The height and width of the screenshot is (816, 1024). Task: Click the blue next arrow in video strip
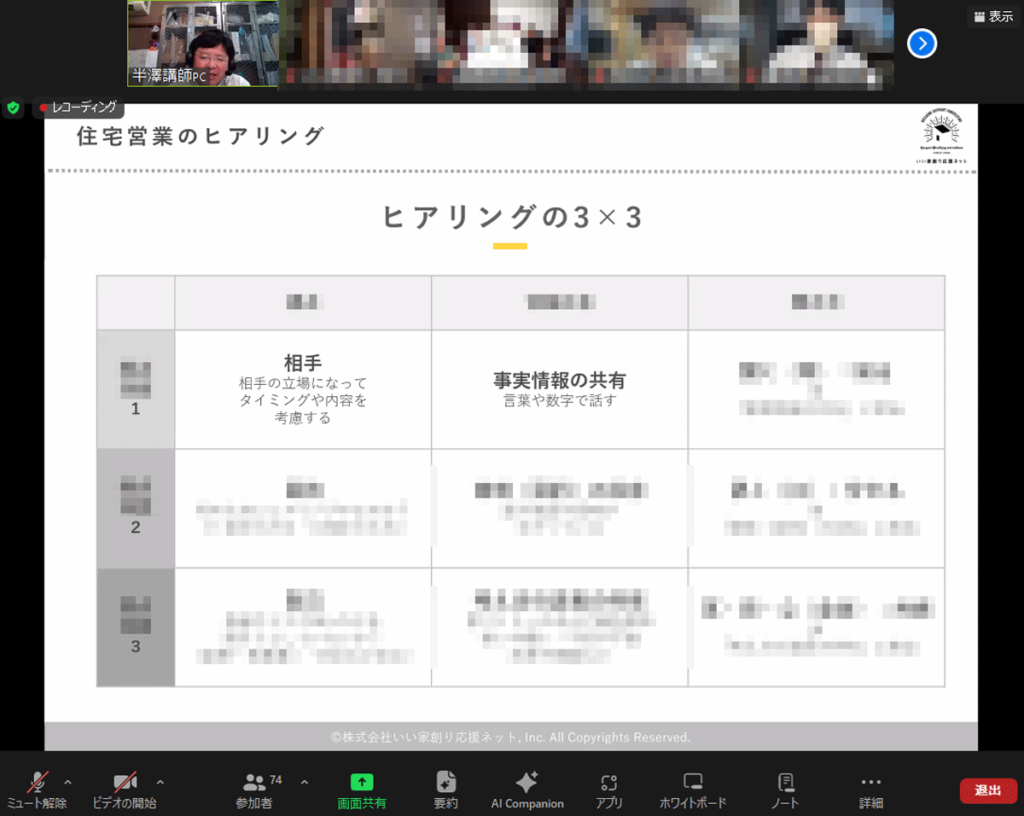click(x=921, y=43)
